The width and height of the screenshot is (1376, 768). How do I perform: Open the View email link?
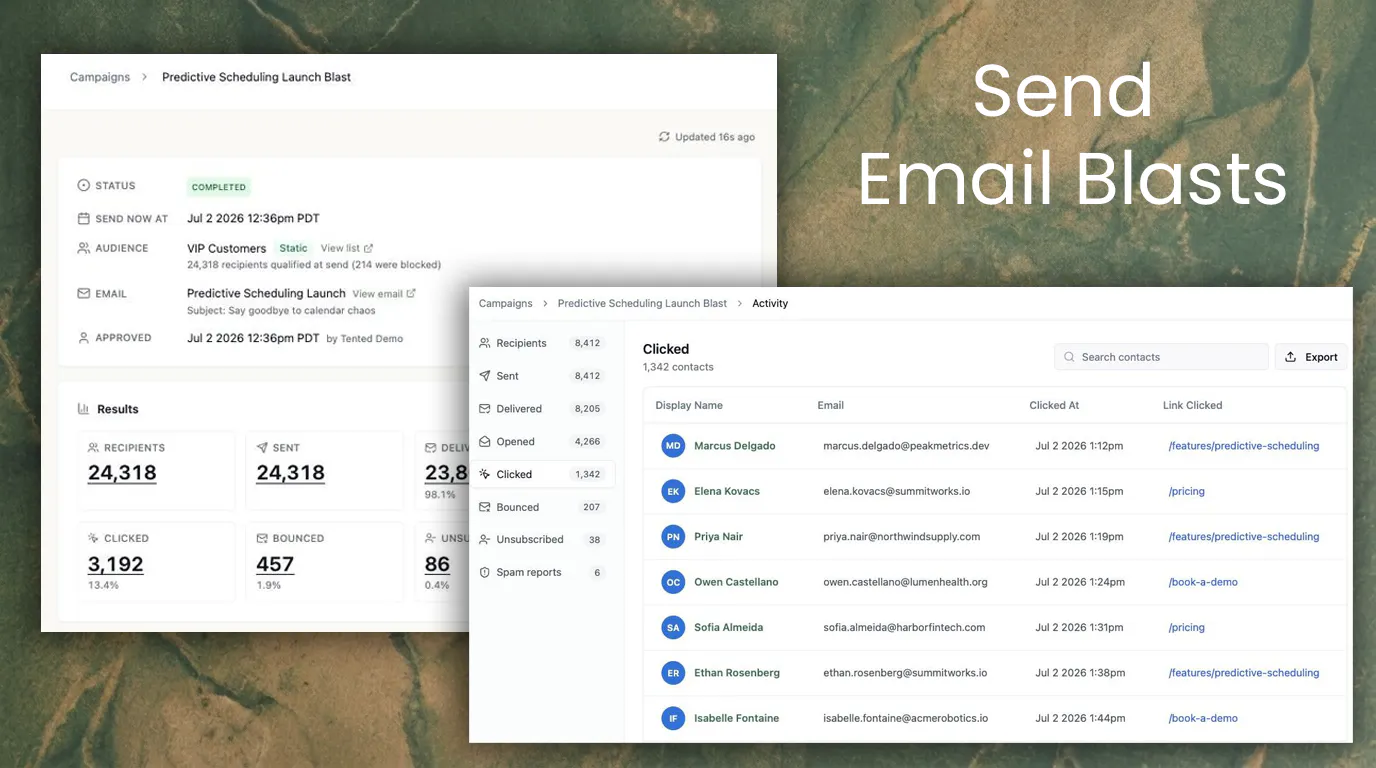click(384, 294)
